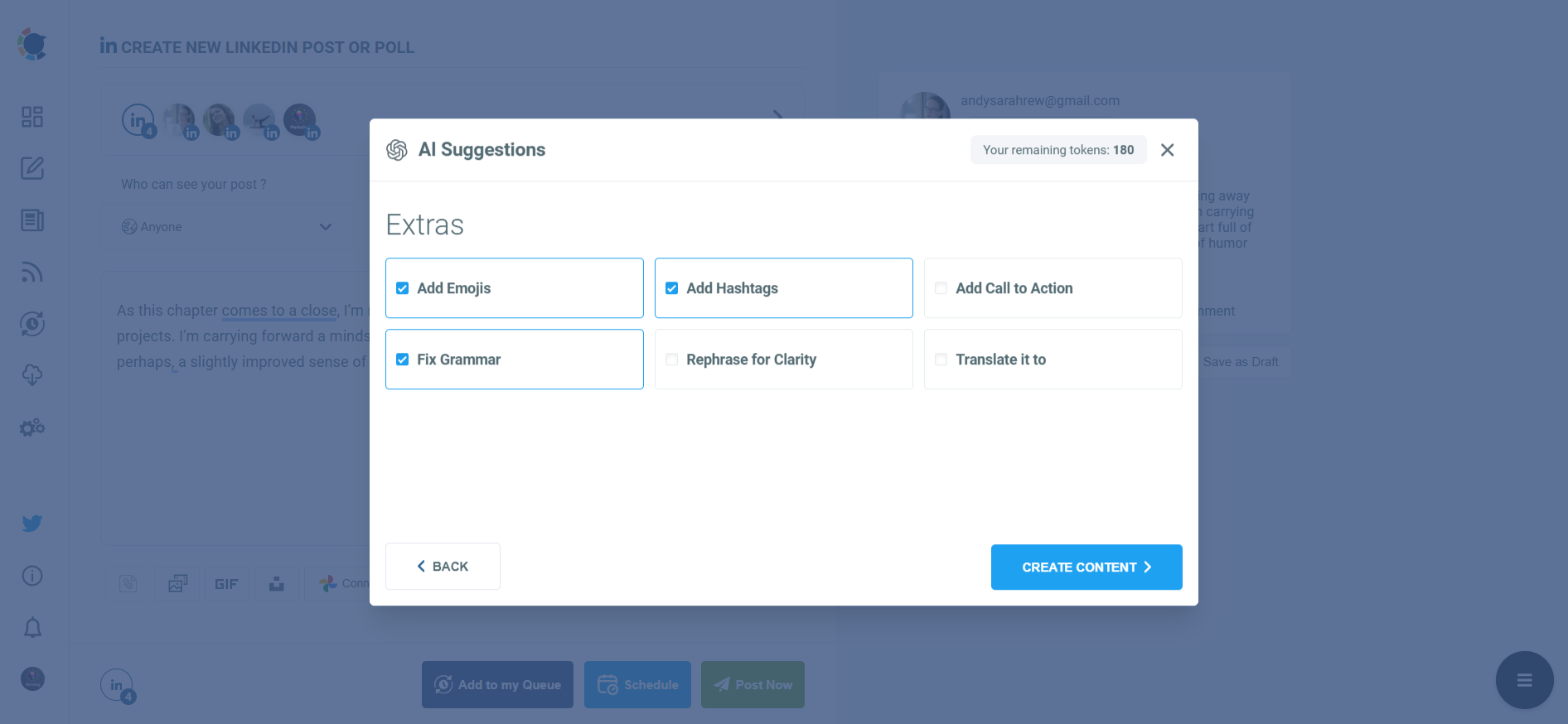Viewport: 1568px width, 724px height.
Task: Uncheck the Add Hashtags option
Action: [671, 287]
